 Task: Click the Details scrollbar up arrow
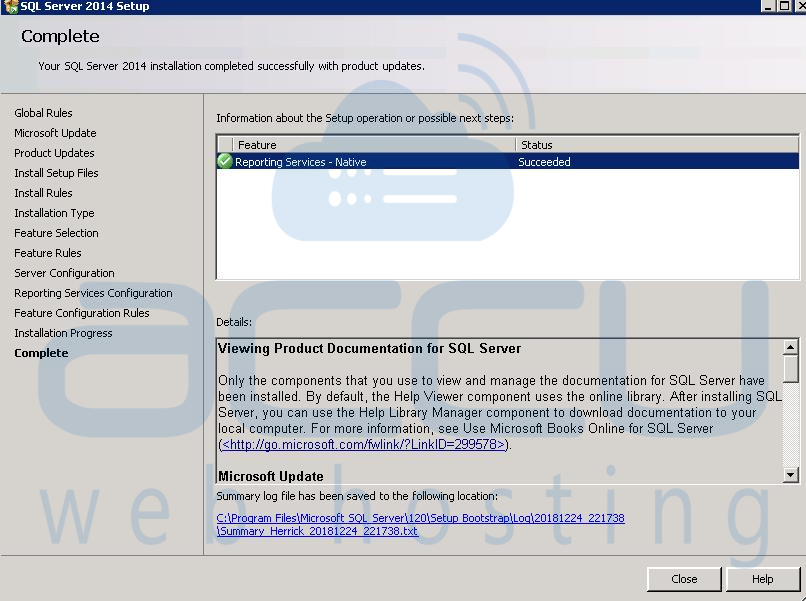[x=790, y=347]
